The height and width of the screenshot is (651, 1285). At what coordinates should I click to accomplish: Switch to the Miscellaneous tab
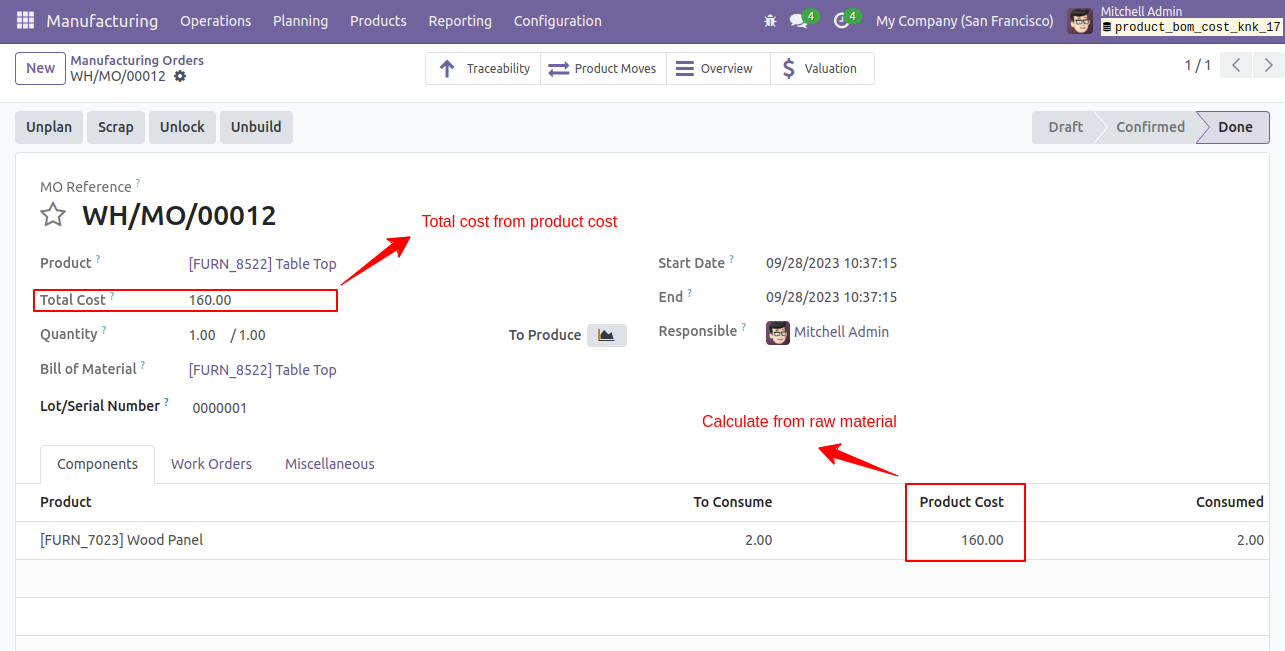330,464
